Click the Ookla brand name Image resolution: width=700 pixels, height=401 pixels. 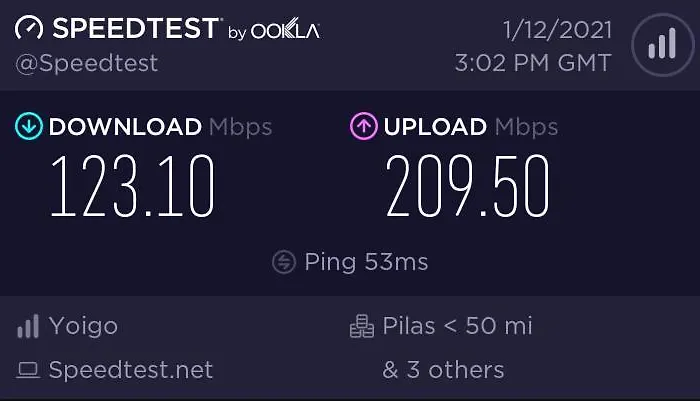click(x=285, y=31)
